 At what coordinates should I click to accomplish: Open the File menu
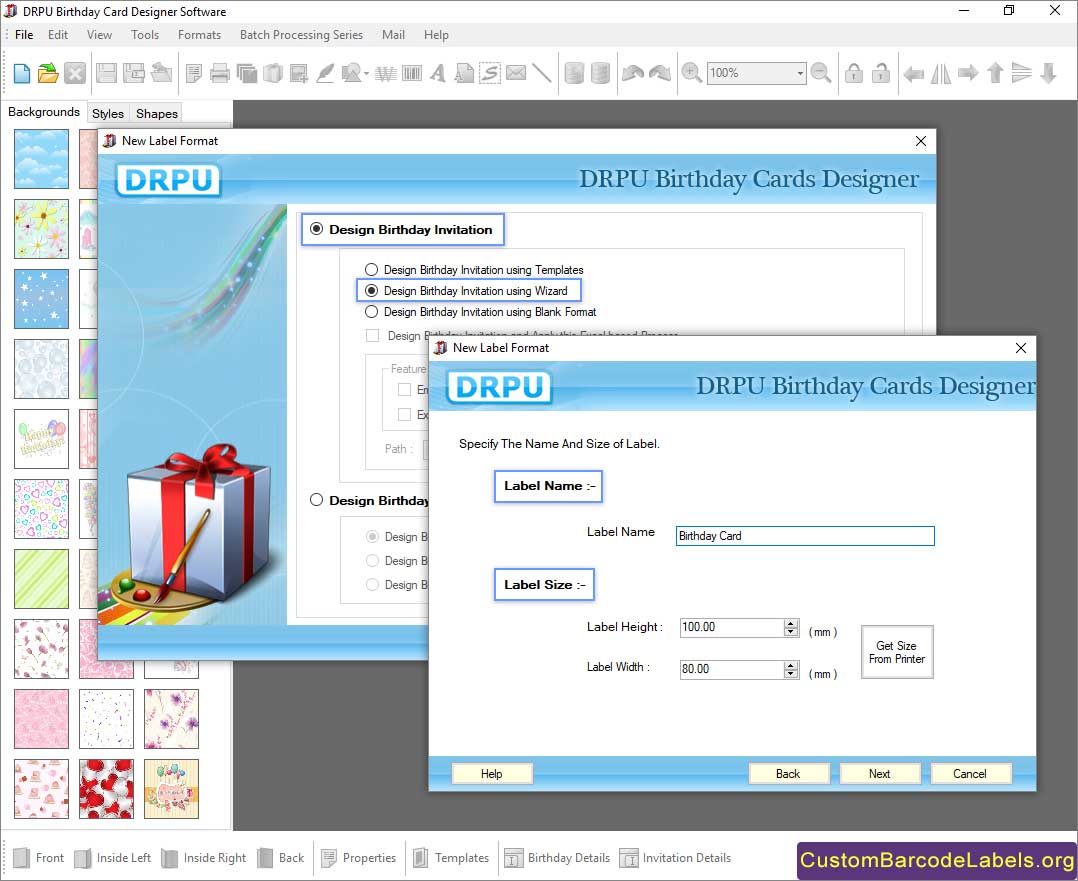(24, 34)
